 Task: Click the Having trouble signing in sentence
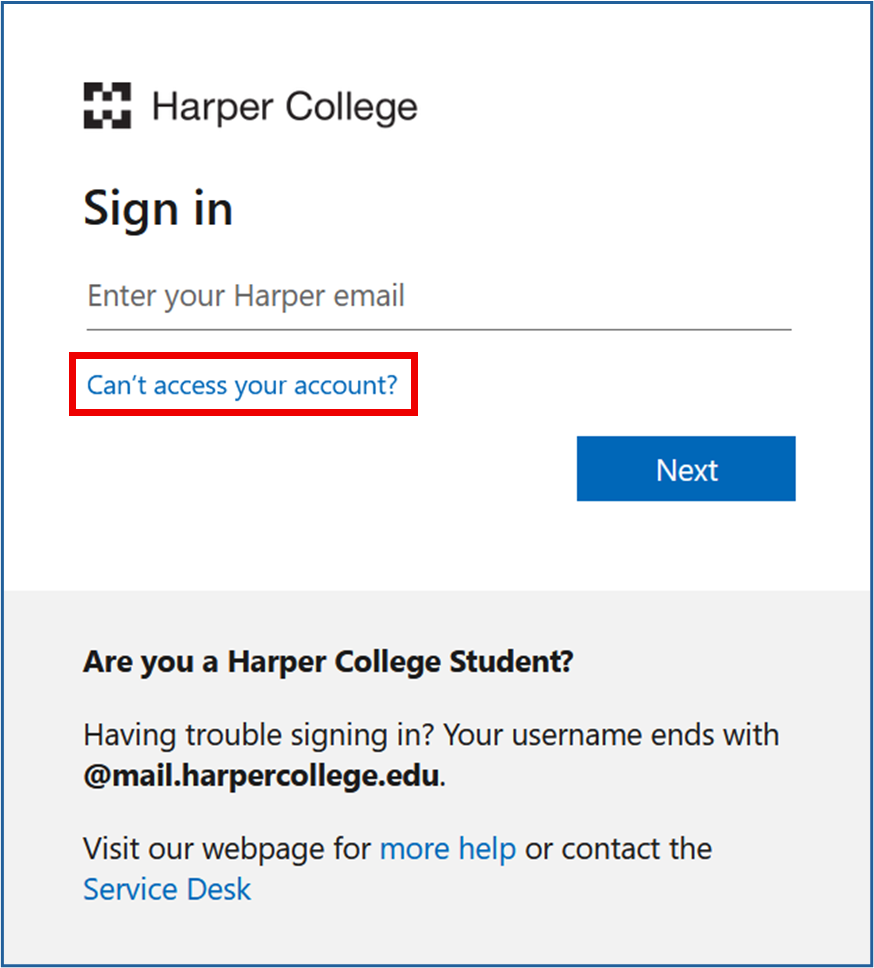click(260, 735)
